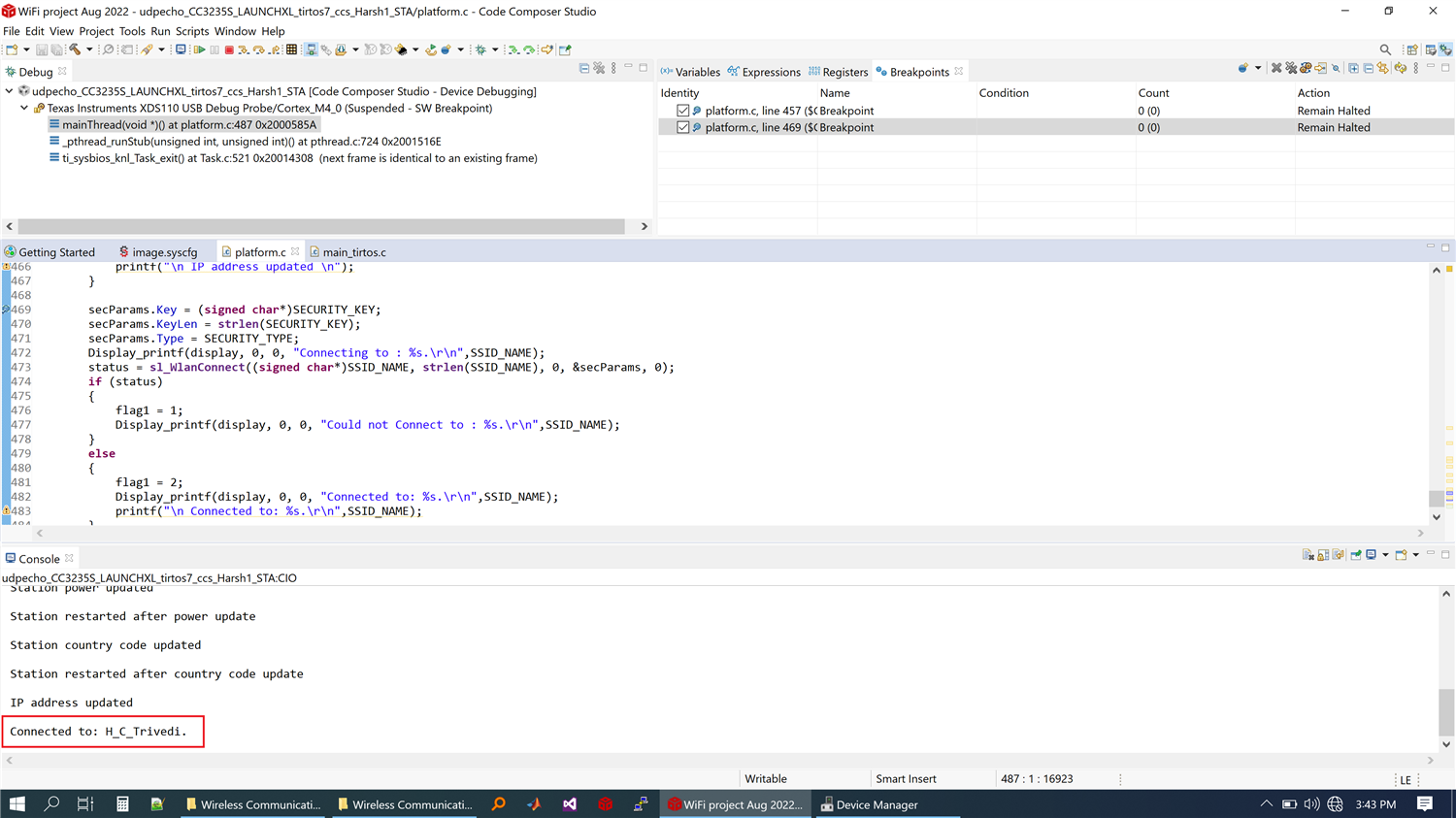
Task: Click the search magnifier in toolbar
Action: [1385, 49]
